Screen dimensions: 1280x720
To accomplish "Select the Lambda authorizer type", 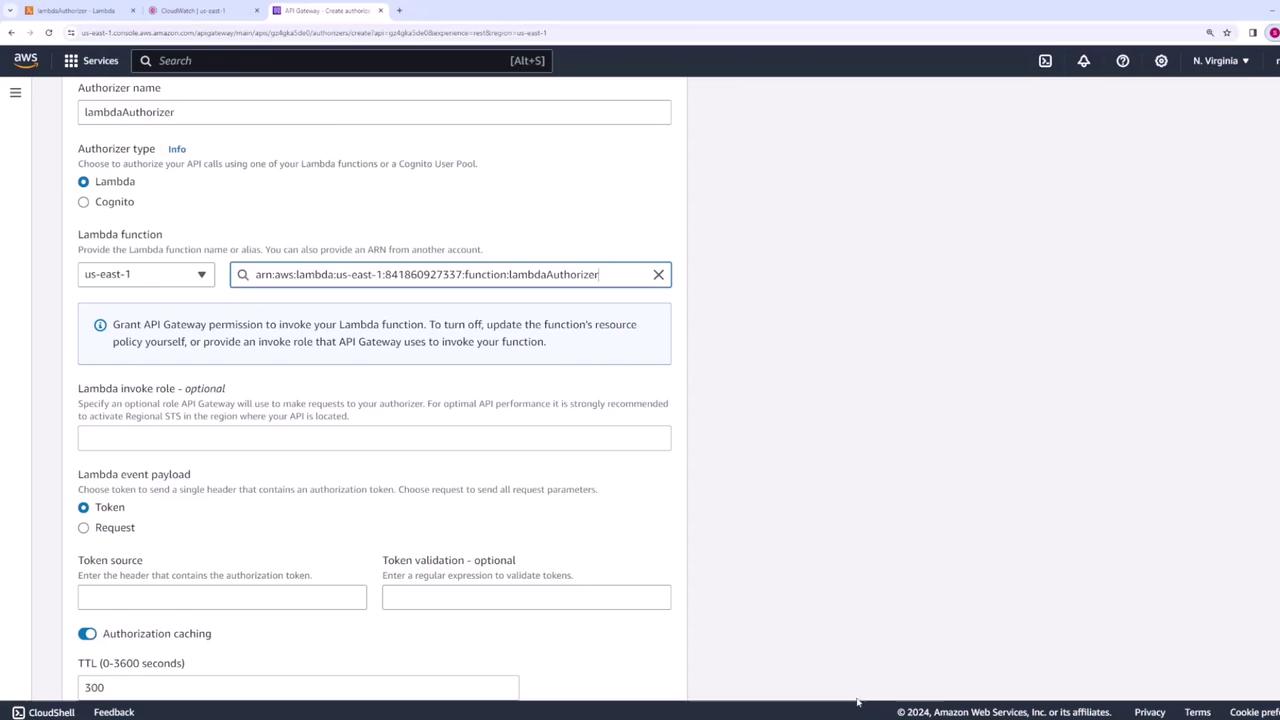I will 83,182.
